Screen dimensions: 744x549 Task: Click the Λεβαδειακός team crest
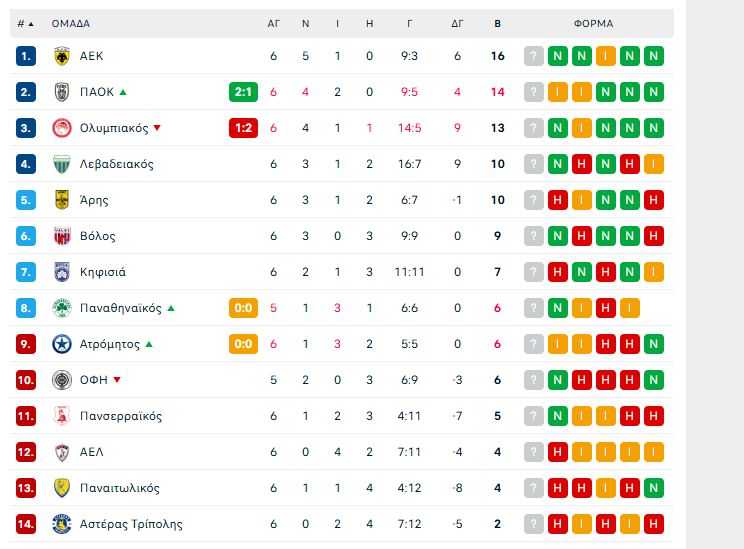pyautogui.click(x=61, y=164)
